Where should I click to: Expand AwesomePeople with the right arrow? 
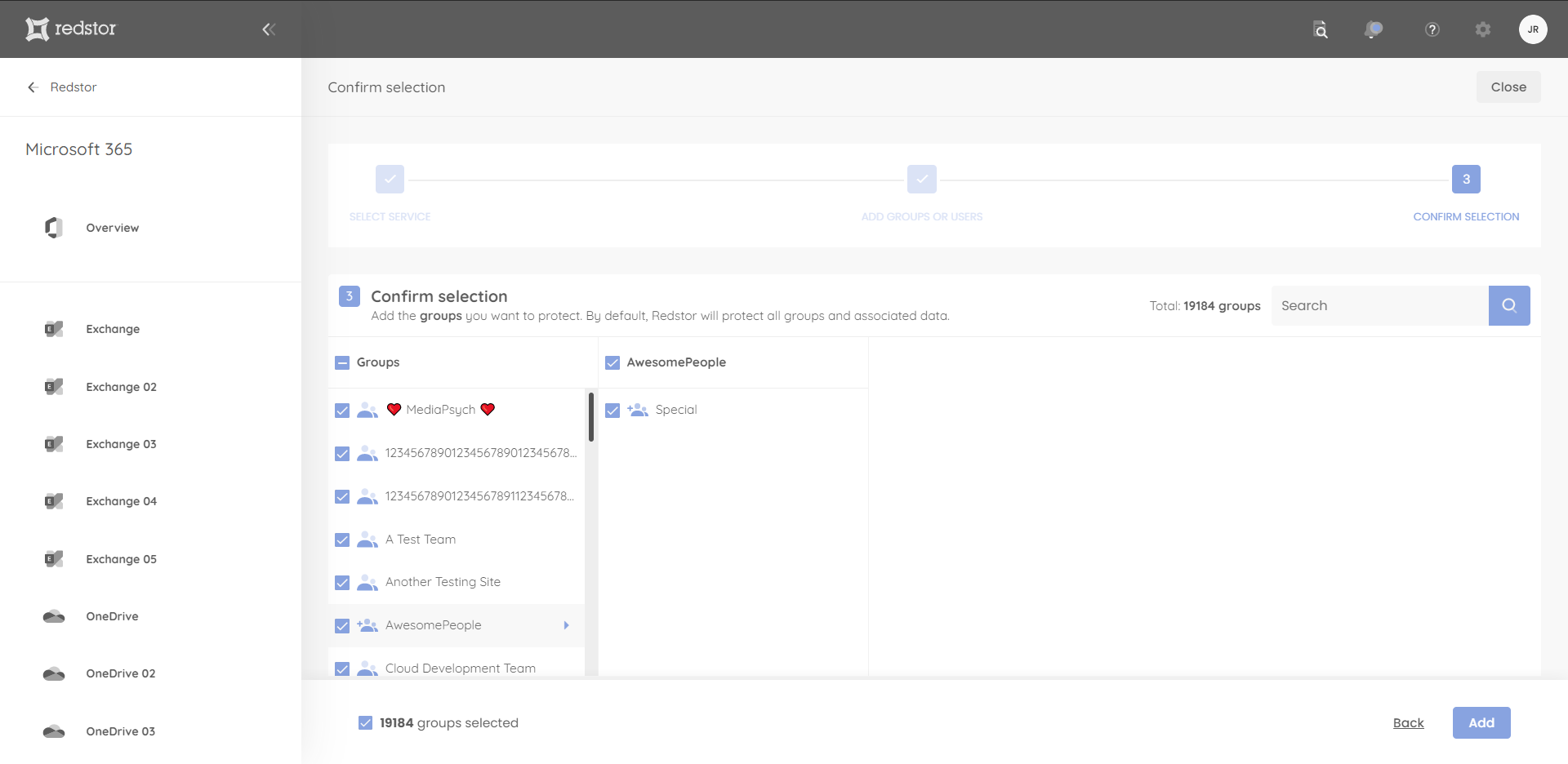(566, 625)
